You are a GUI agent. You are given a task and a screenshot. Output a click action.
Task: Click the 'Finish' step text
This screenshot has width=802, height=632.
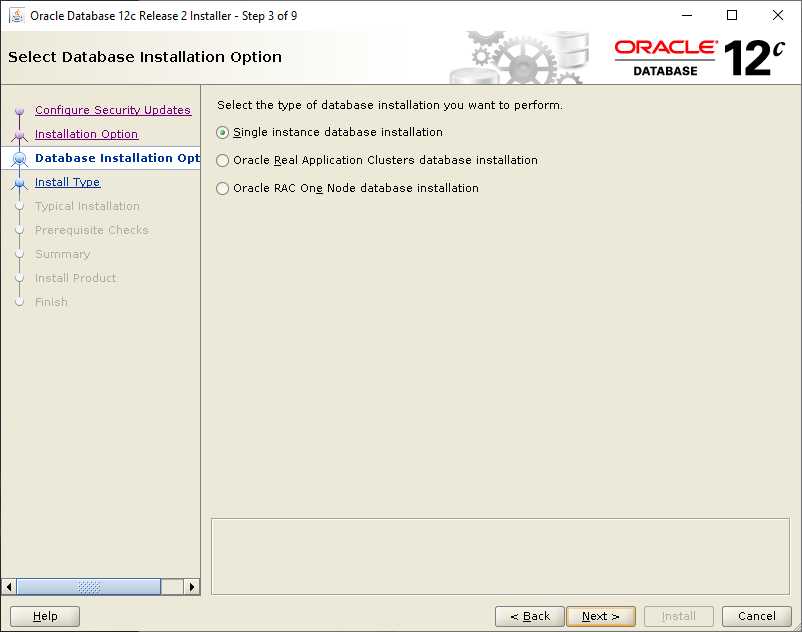[51, 302]
